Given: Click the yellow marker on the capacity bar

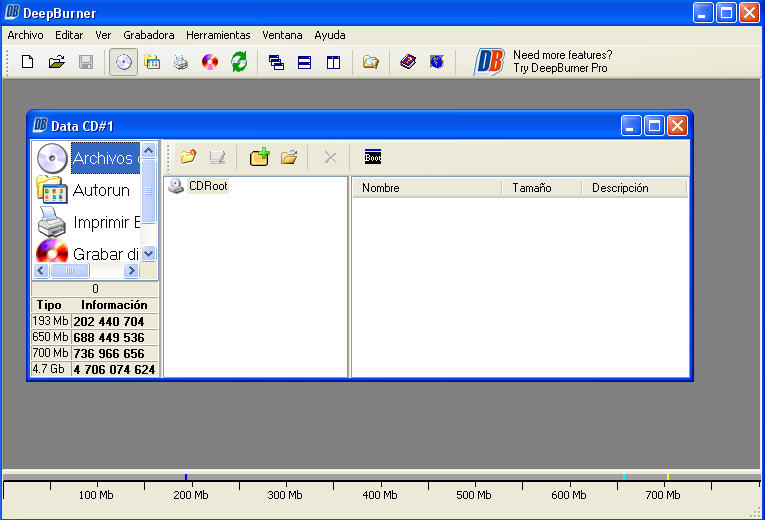Looking at the screenshot, I should tap(668, 477).
